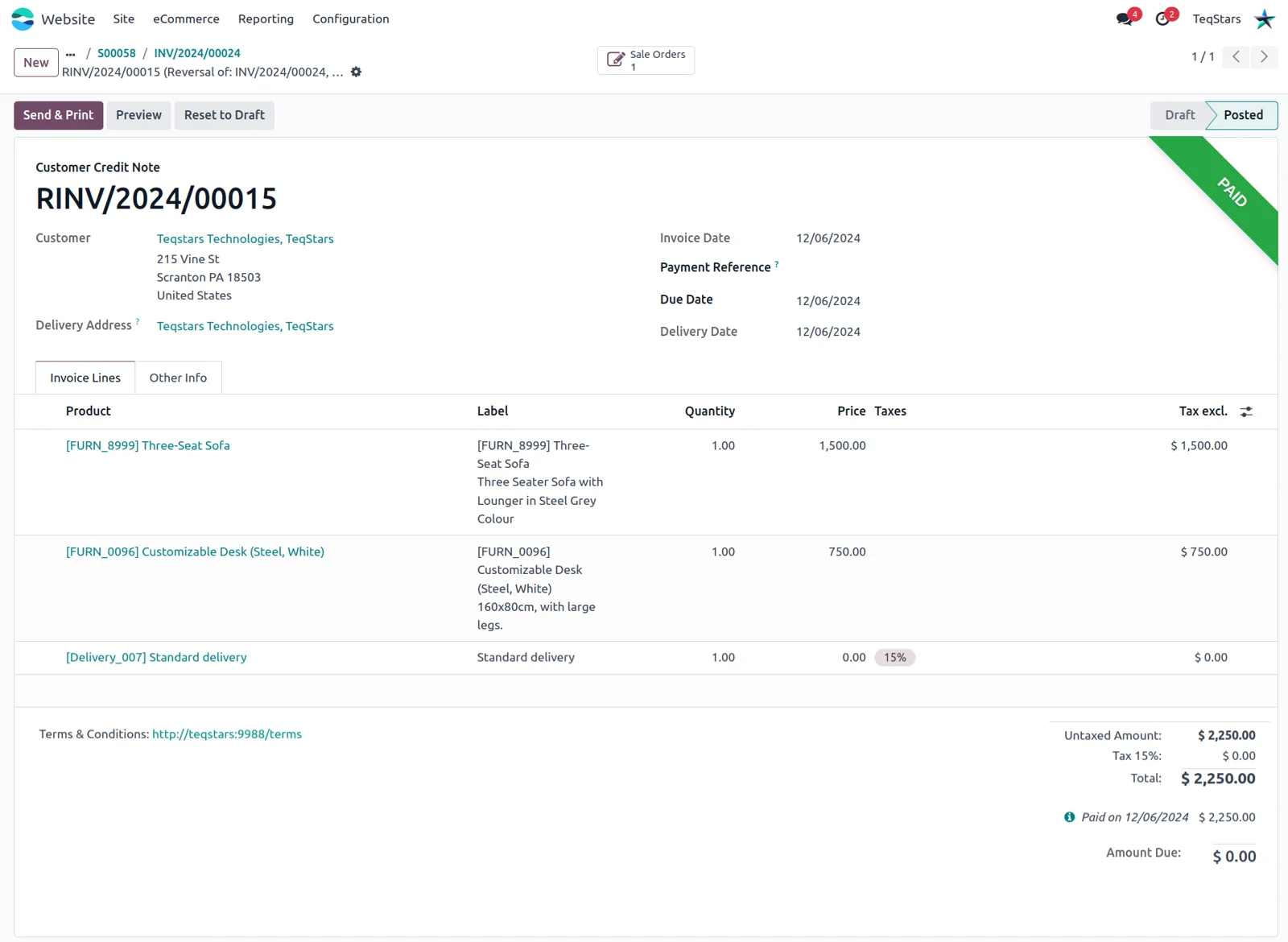Click Reset to Draft button
1288x942 pixels.
coord(225,115)
